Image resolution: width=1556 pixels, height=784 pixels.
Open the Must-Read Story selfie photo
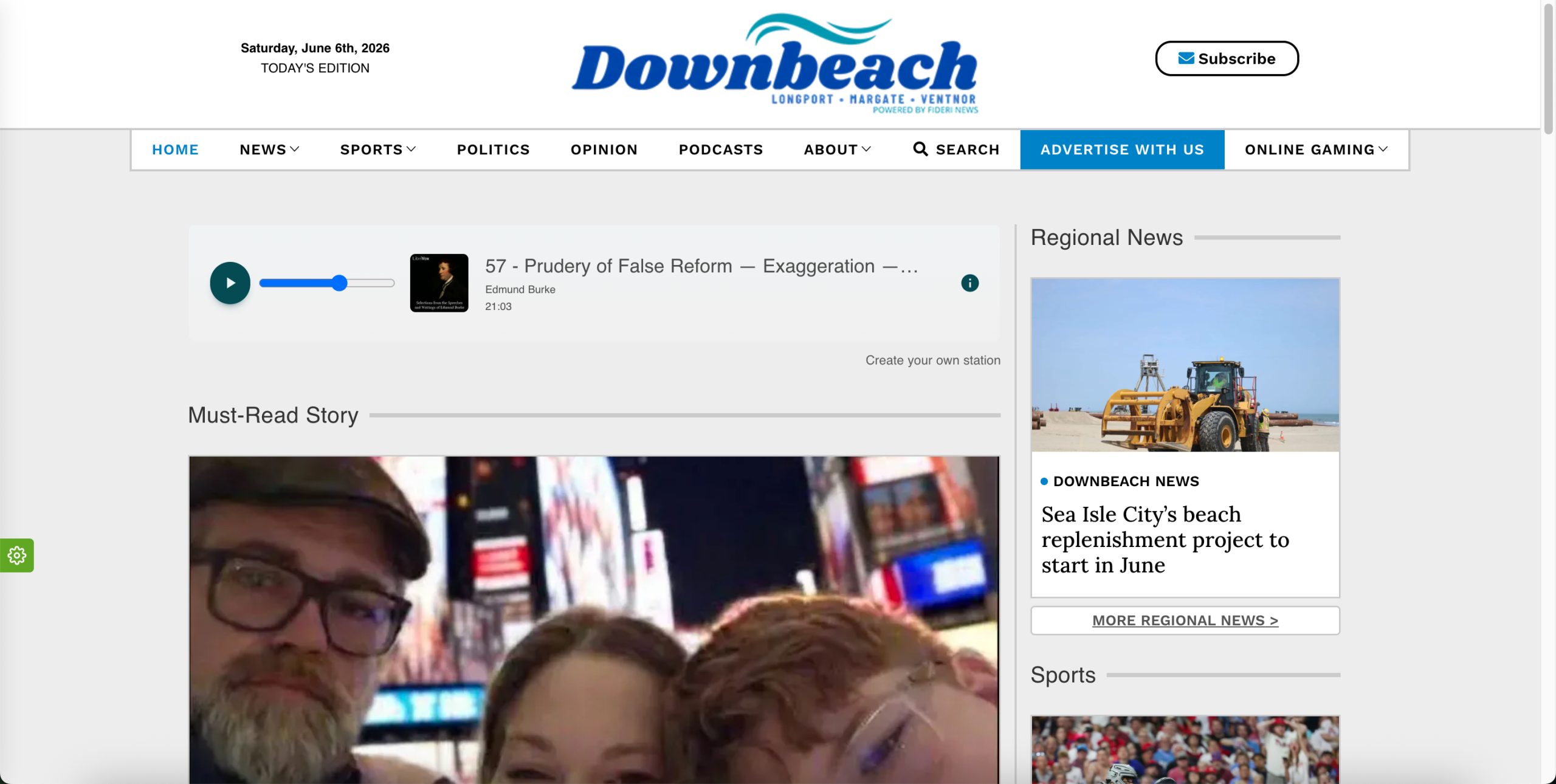tap(594, 620)
